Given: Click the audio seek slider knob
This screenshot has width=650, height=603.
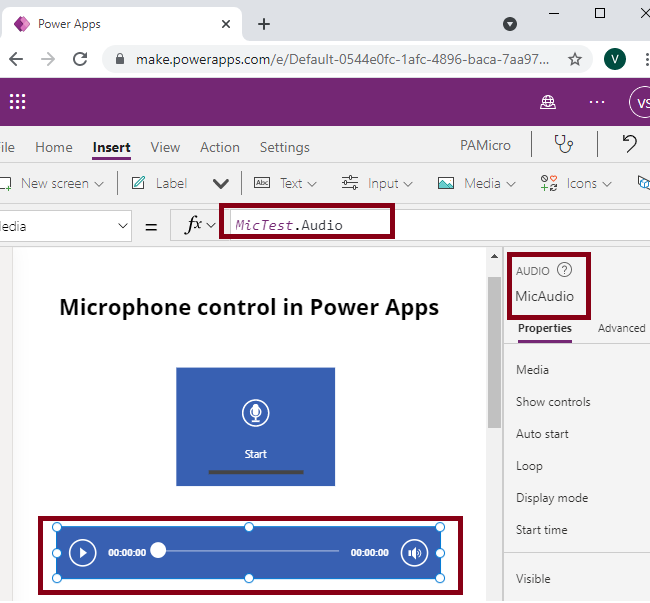Looking at the screenshot, I should [158, 550].
